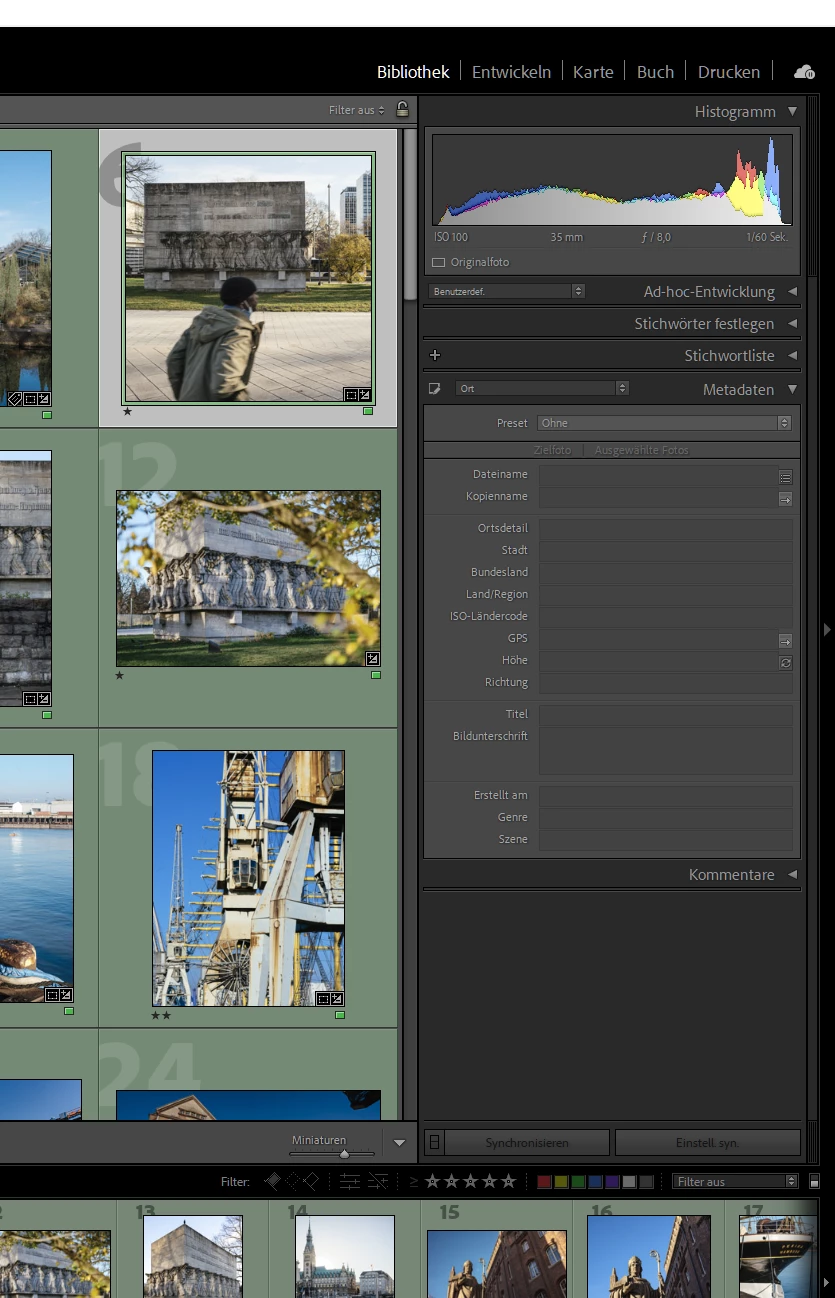Click the refresh icon beside Höhe field
This screenshot has width=835, height=1298.
(785, 662)
